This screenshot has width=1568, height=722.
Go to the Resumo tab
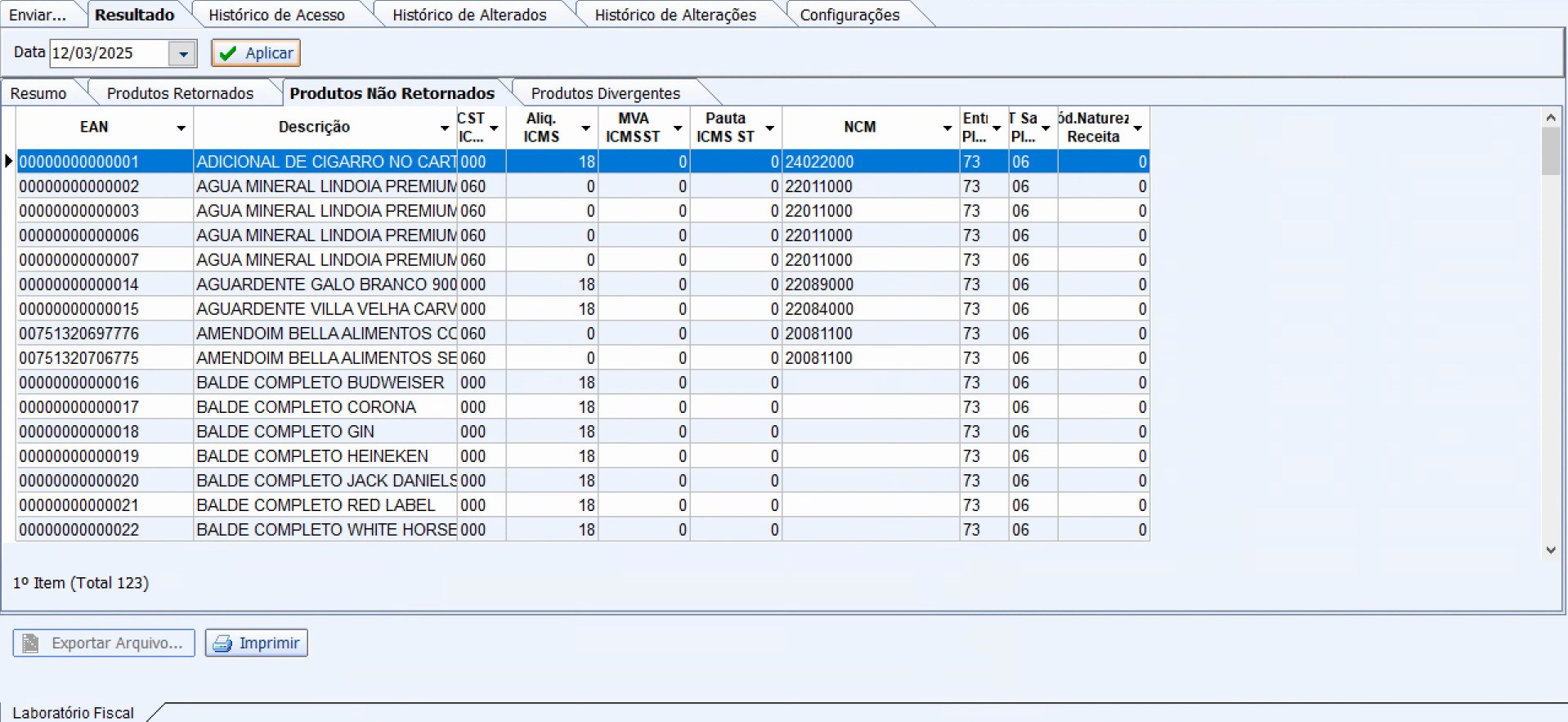pos(38,93)
